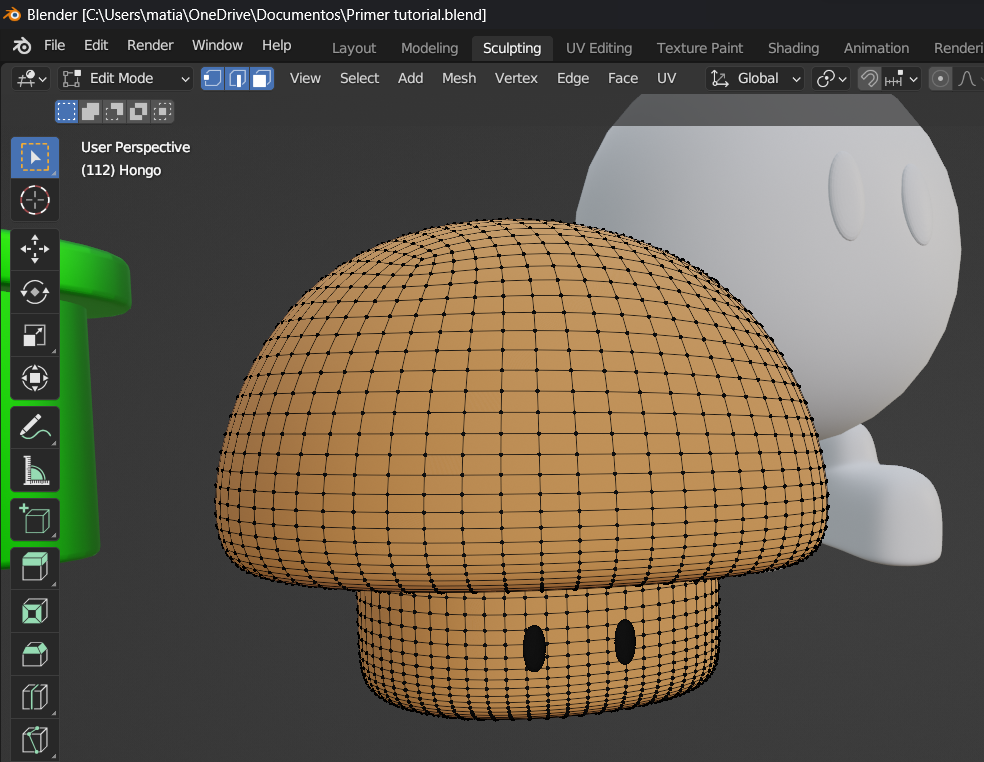Screen dimensions: 984x762
Task: Choose the Annotate pencil tool
Action: click(35, 427)
